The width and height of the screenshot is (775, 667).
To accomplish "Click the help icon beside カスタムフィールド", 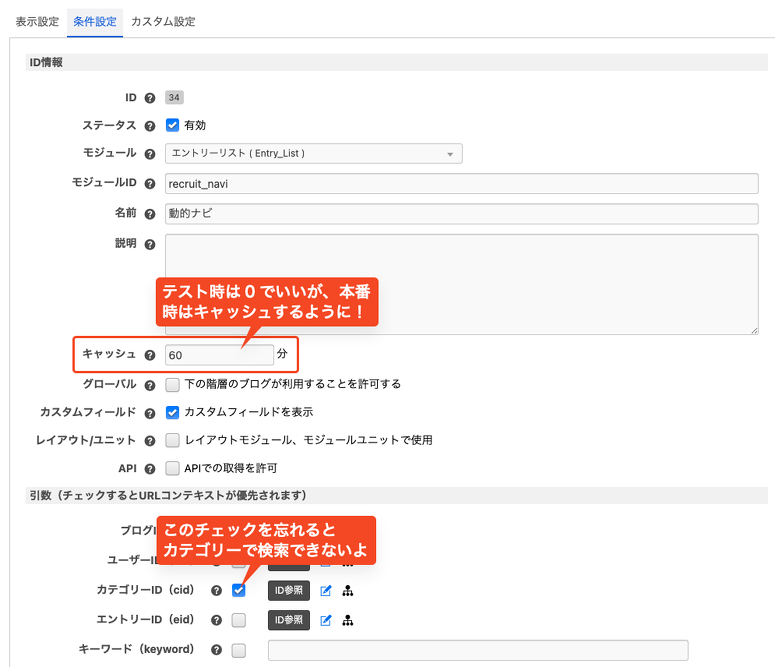I will pyautogui.click(x=150, y=412).
